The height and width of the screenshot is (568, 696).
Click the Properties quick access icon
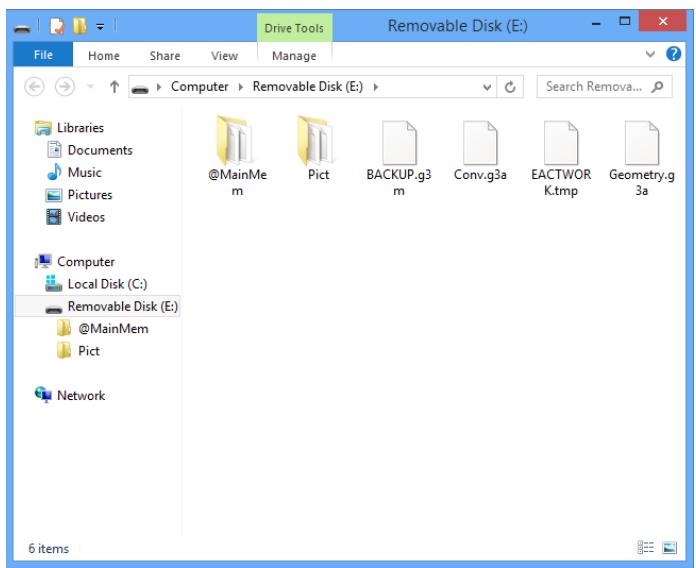(57, 27)
